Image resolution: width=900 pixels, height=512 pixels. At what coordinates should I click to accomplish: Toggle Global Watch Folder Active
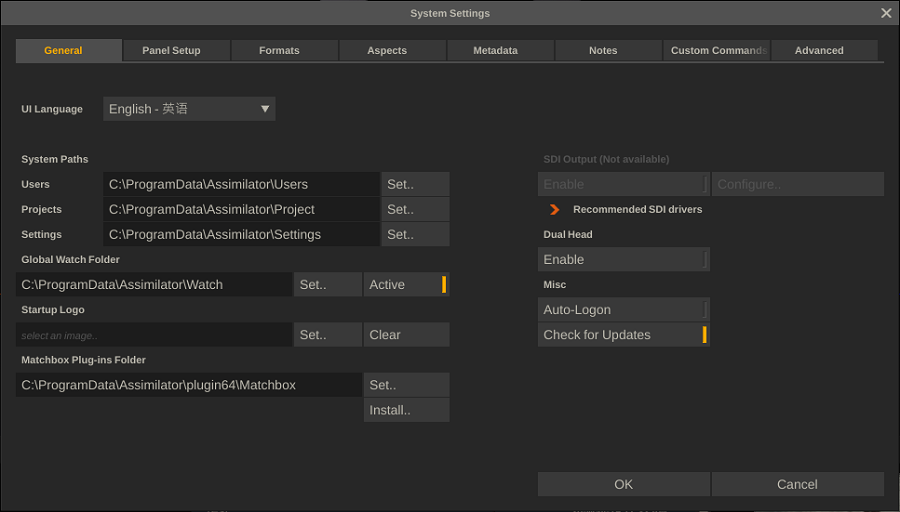tap(406, 285)
